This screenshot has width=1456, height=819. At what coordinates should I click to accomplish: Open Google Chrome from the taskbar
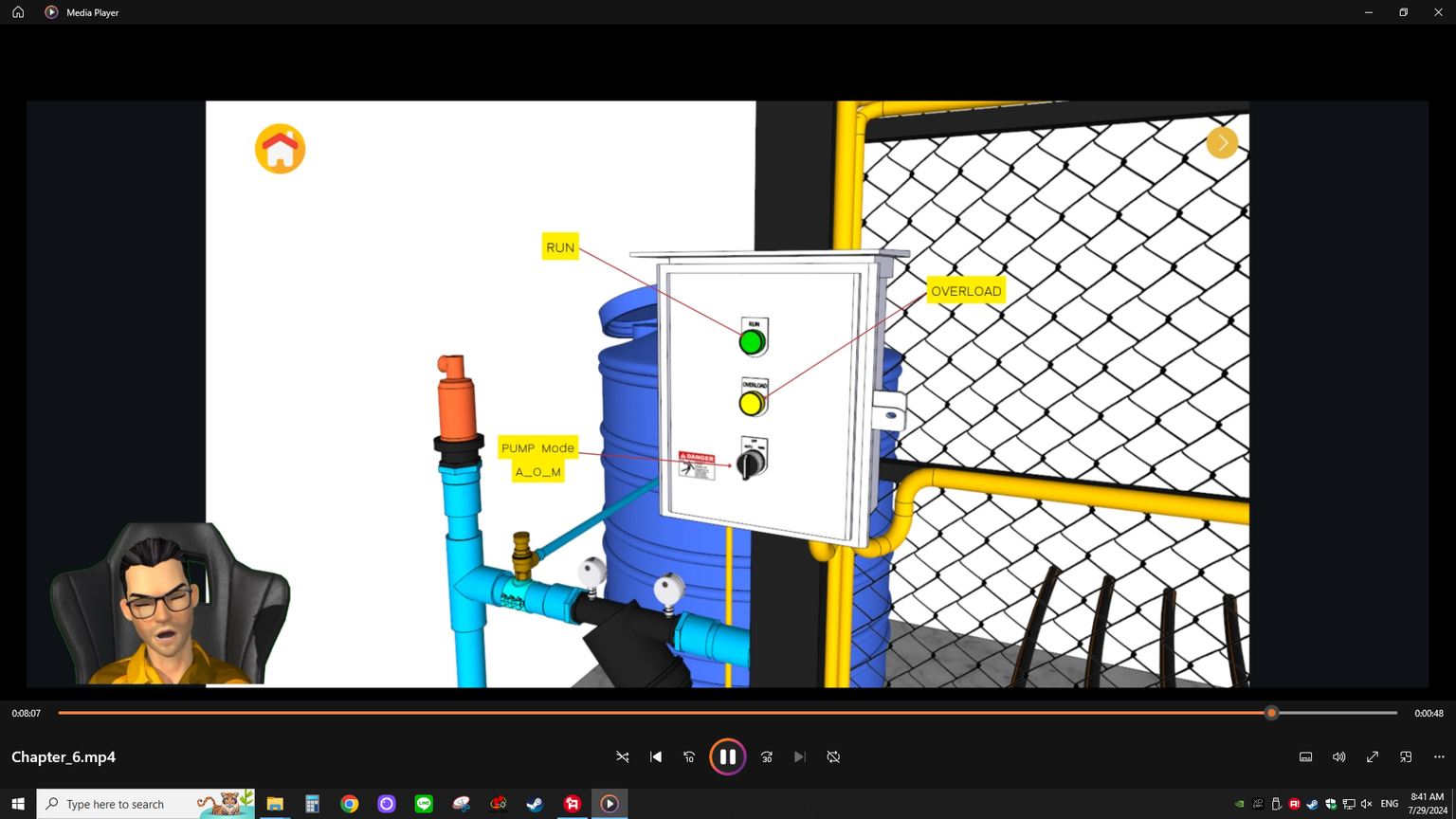350,804
